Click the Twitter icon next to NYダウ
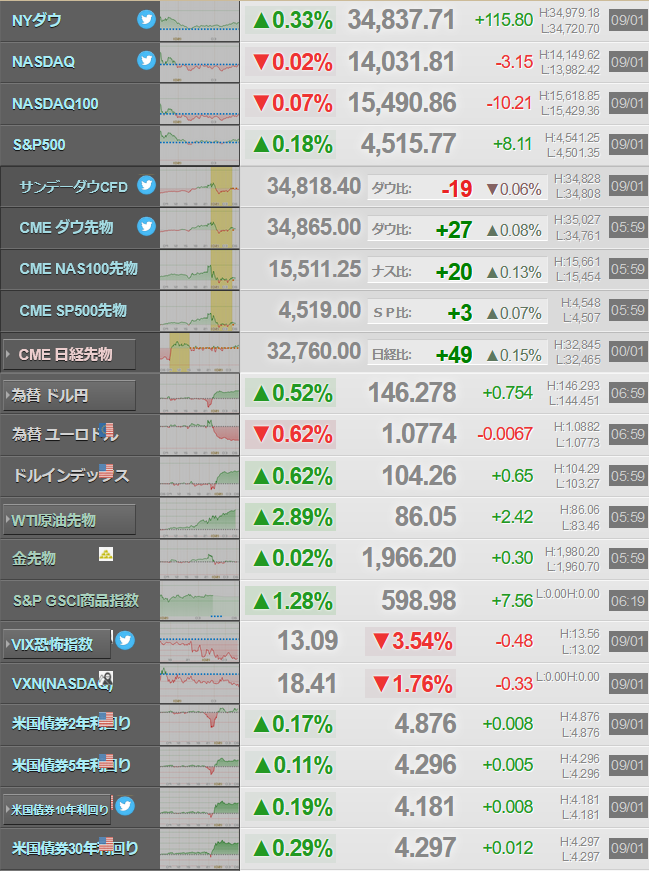The height and width of the screenshot is (871, 649). click(x=146, y=19)
